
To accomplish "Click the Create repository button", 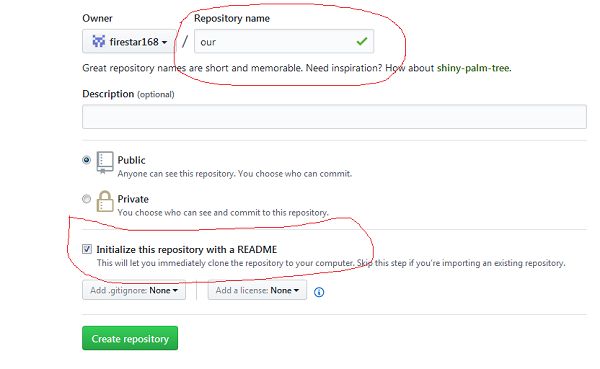I will [x=130, y=338].
